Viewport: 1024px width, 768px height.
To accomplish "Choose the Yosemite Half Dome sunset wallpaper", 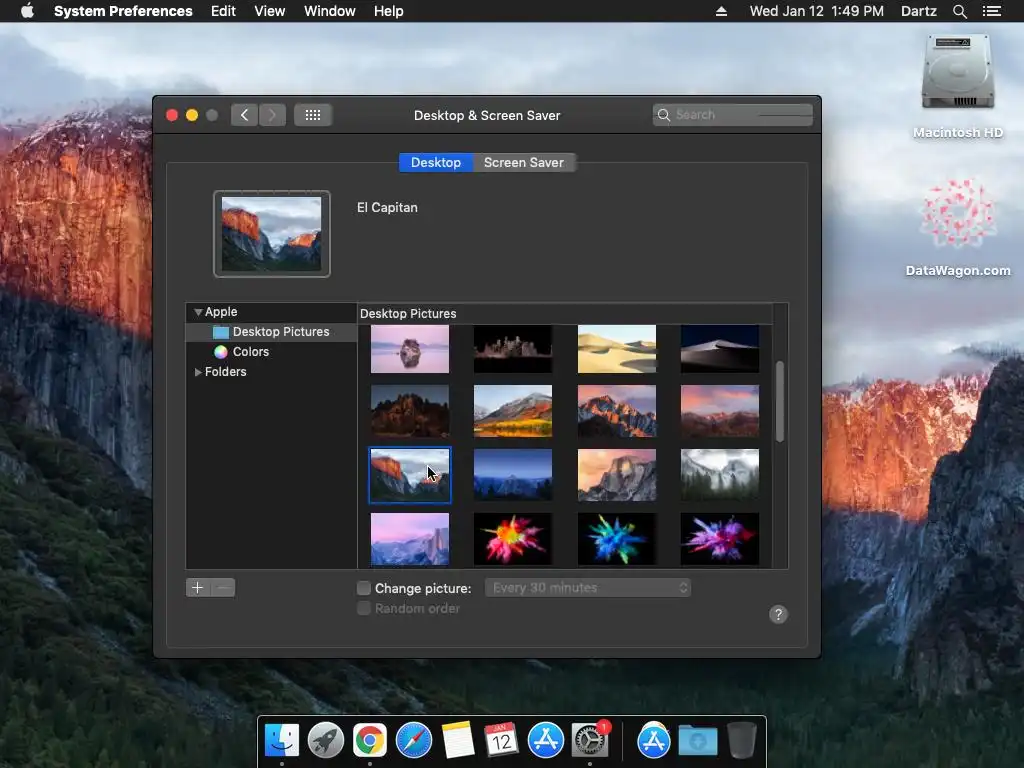I will (x=616, y=475).
